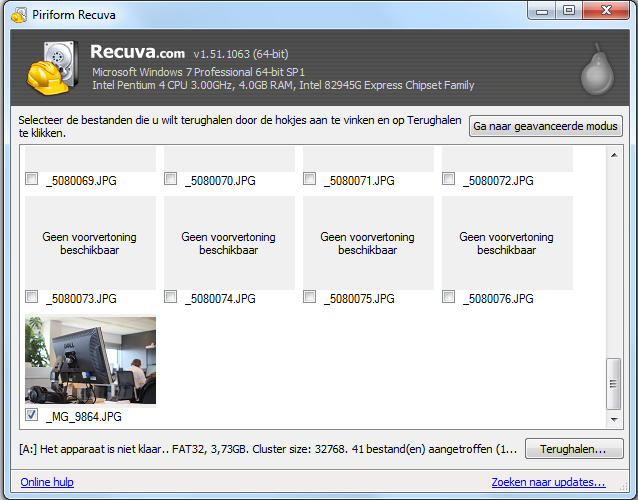Screen dimensions: 638x500
Task: Click 'Zoeken naar updates...' link
Action: tap(548, 482)
